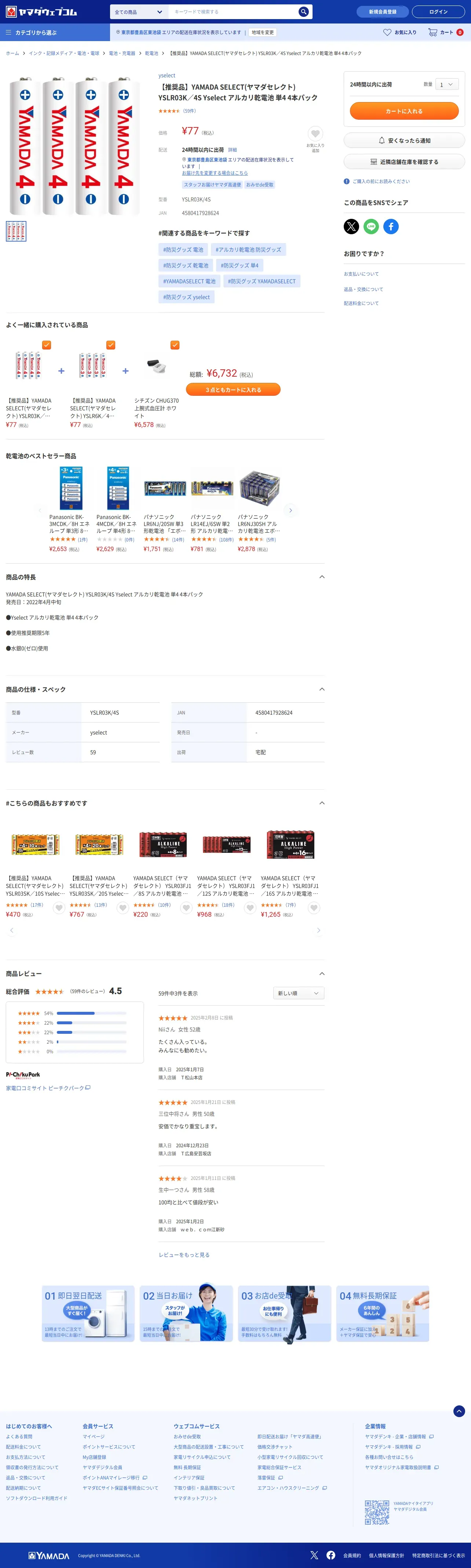The image size is (471, 1568).
Task: Collapse the product features section
Action: [x=322, y=576]
